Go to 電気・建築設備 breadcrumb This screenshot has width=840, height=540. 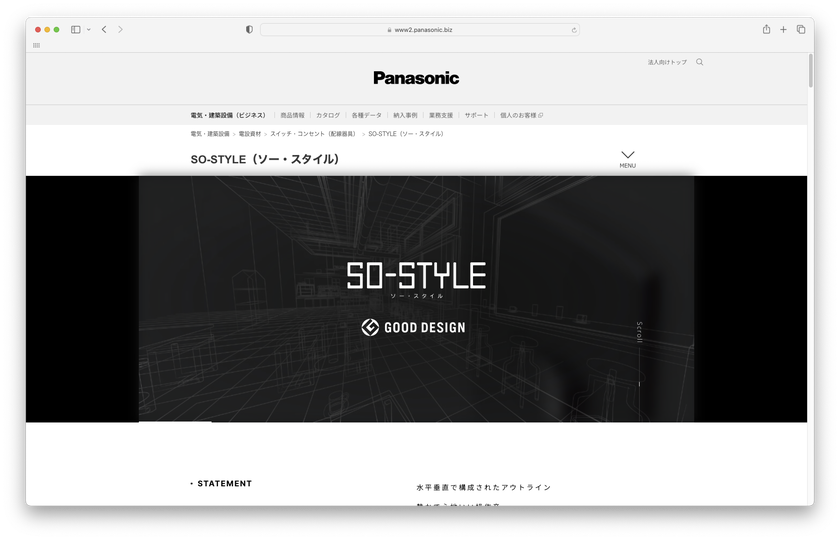click(x=210, y=134)
